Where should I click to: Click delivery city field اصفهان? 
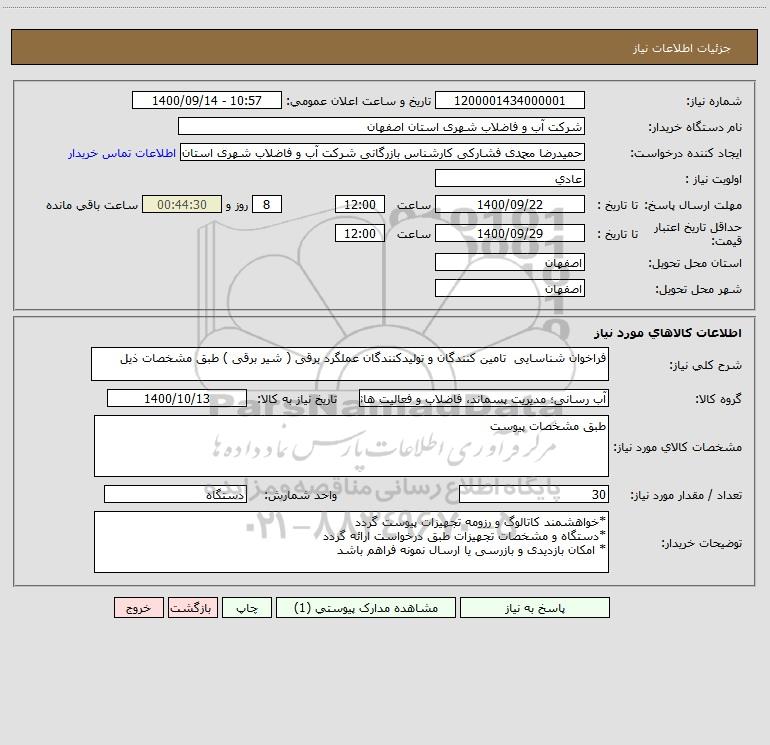click(510, 288)
